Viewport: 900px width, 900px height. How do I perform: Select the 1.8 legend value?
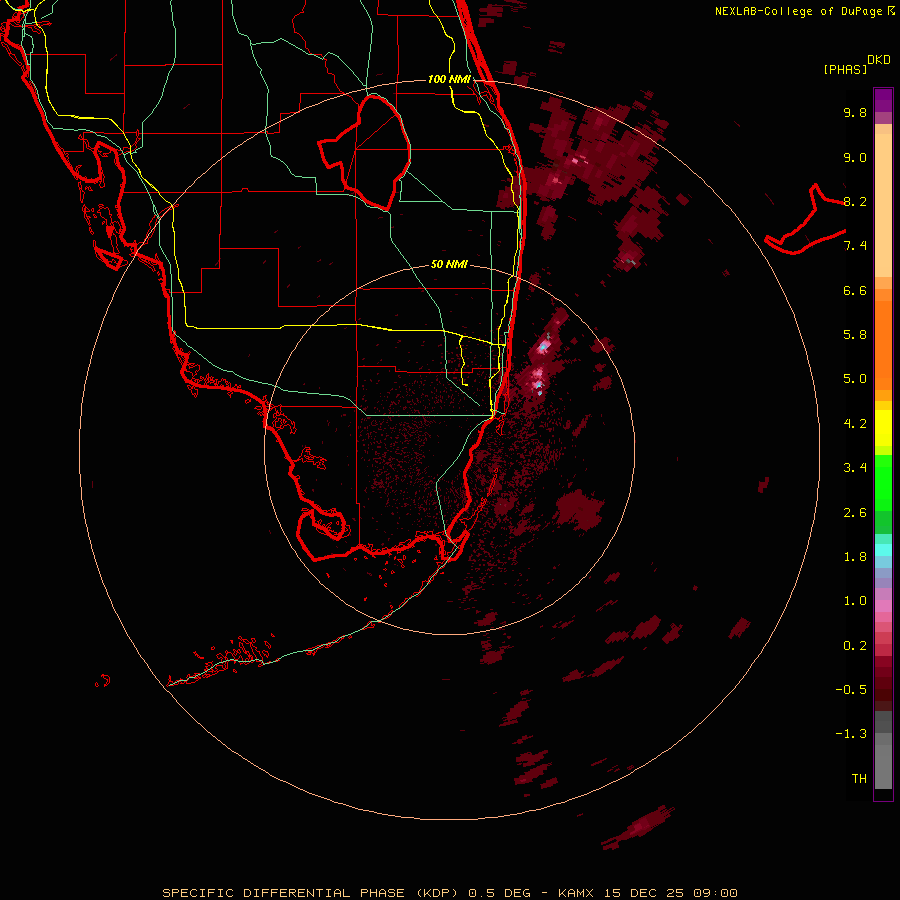click(x=855, y=557)
